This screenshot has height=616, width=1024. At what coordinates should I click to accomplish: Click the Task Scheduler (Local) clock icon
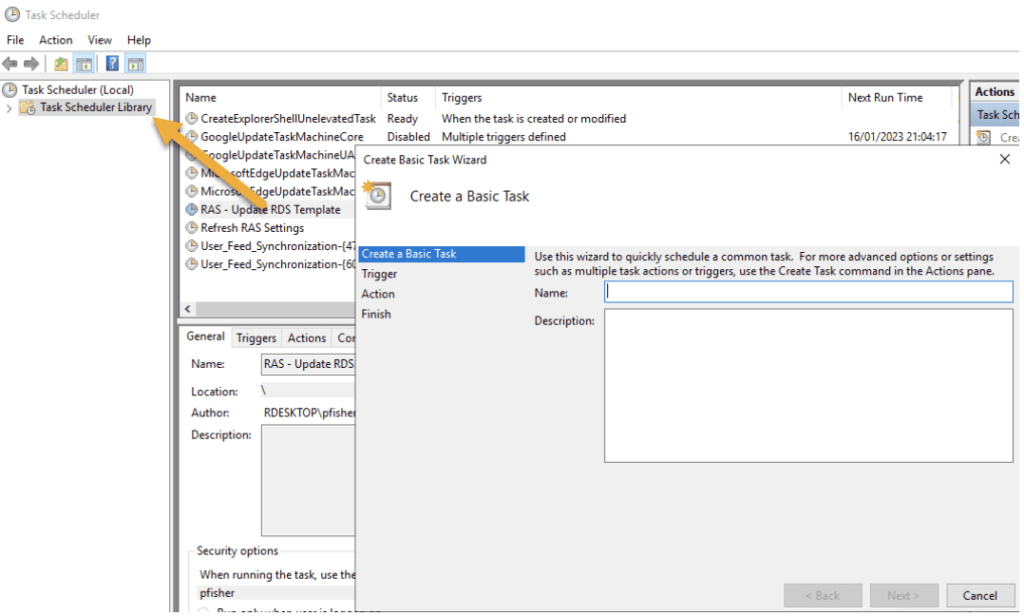point(10,89)
